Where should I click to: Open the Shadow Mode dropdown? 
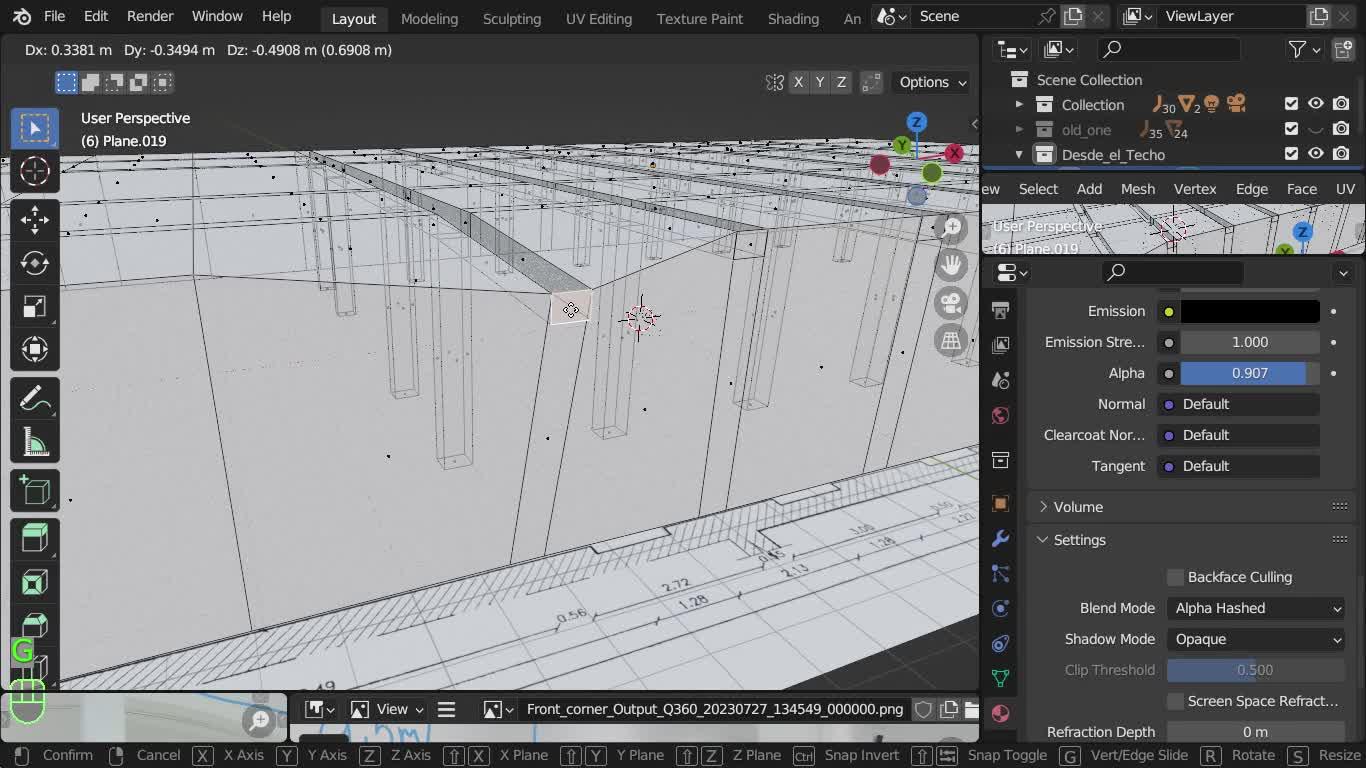[1256, 639]
